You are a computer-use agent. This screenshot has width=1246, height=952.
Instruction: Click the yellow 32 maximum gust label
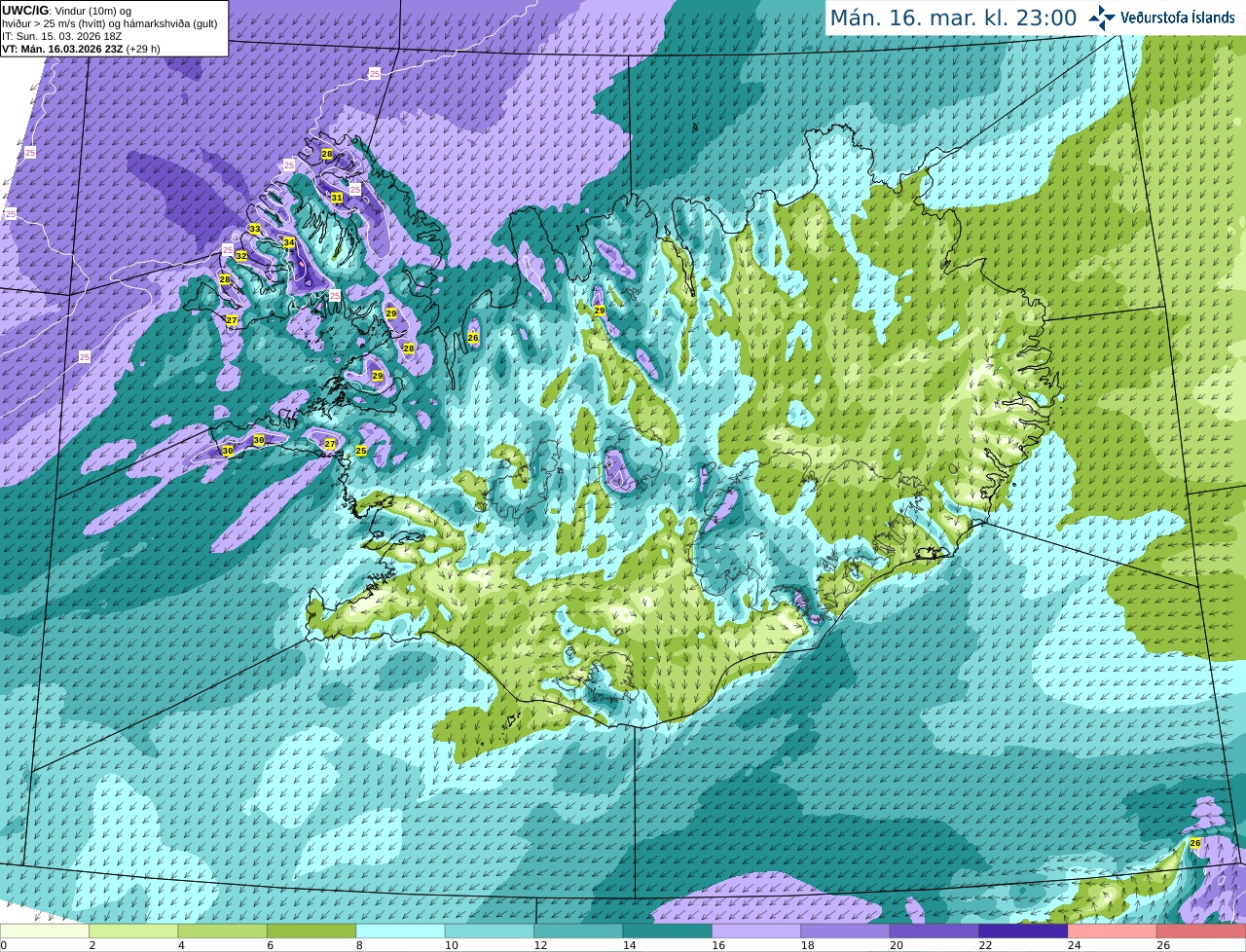click(x=240, y=256)
